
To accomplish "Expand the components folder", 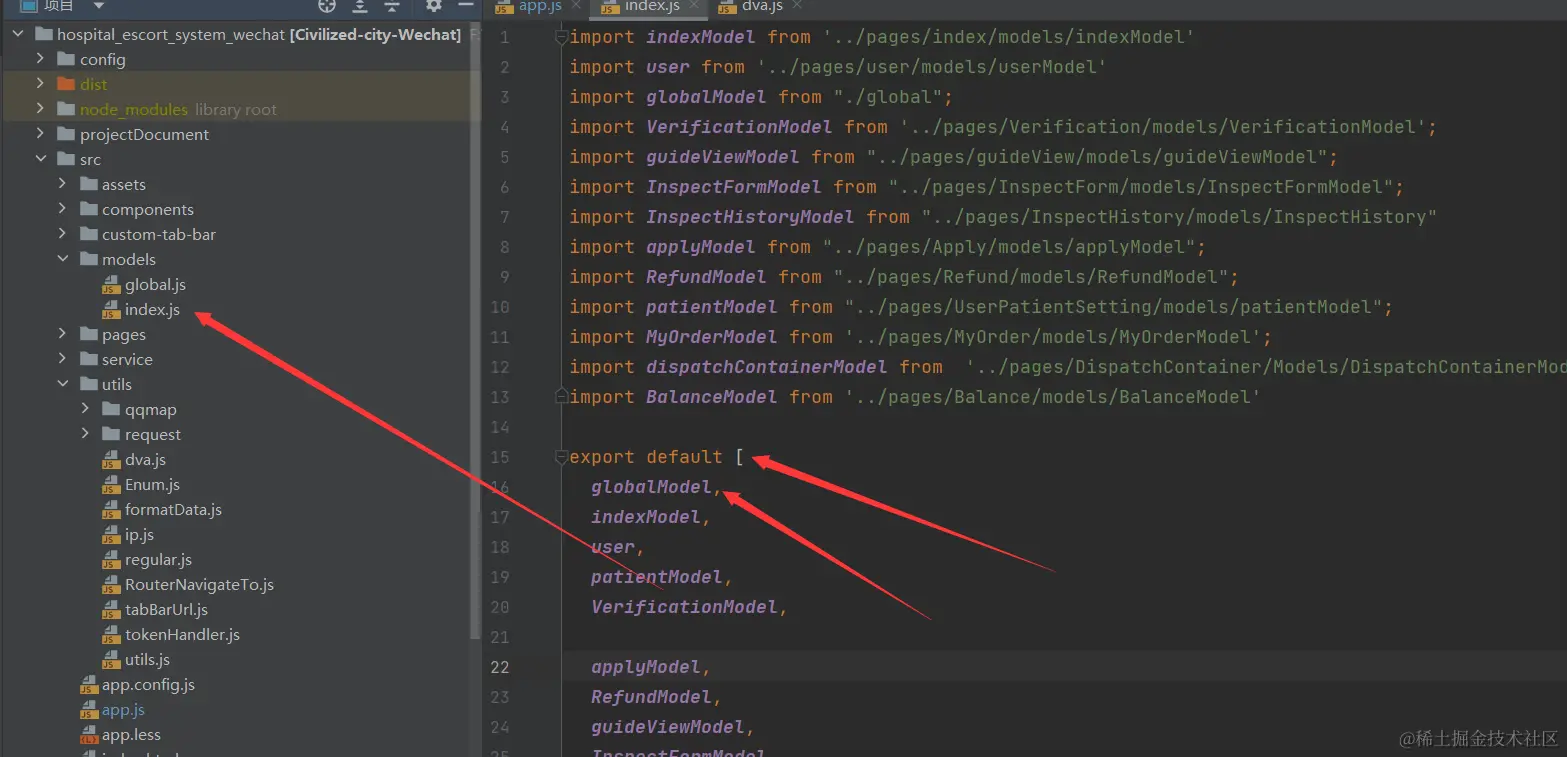I will [62, 209].
